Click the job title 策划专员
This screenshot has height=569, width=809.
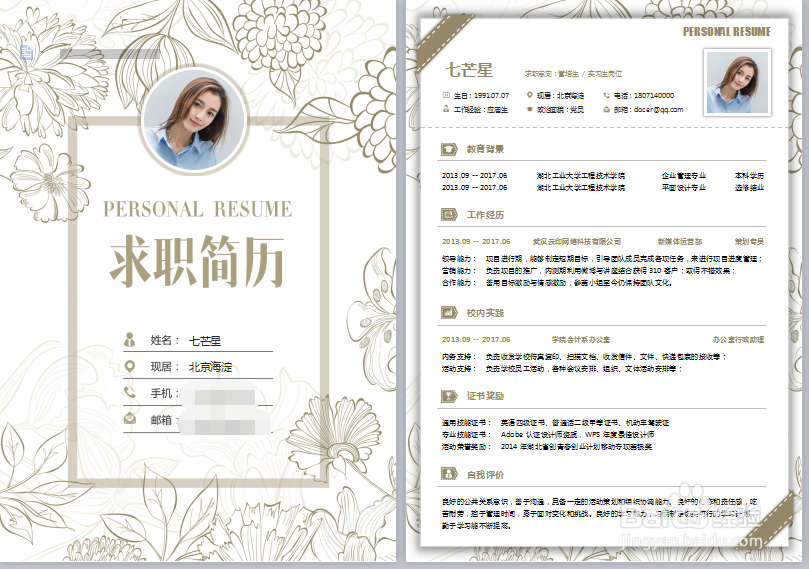click(749, 241)
